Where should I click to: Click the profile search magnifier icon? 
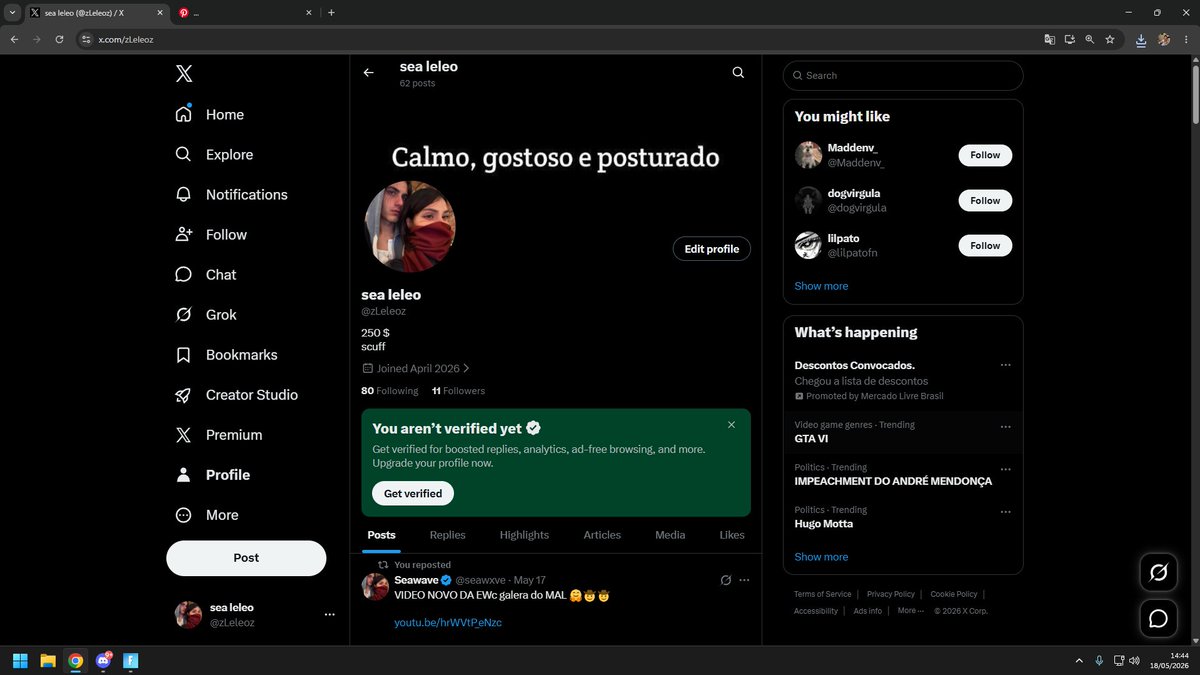point(738,73)
